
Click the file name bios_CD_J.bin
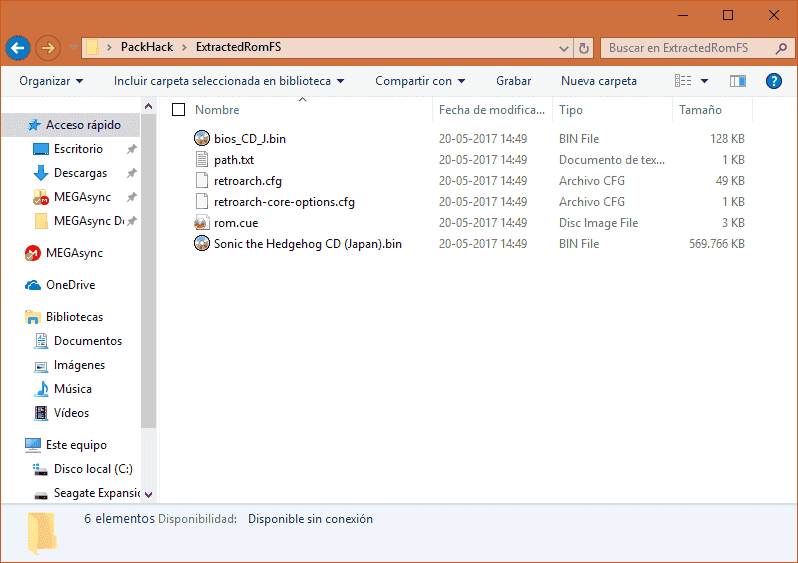pyautogui.click(x=250, y=139)
